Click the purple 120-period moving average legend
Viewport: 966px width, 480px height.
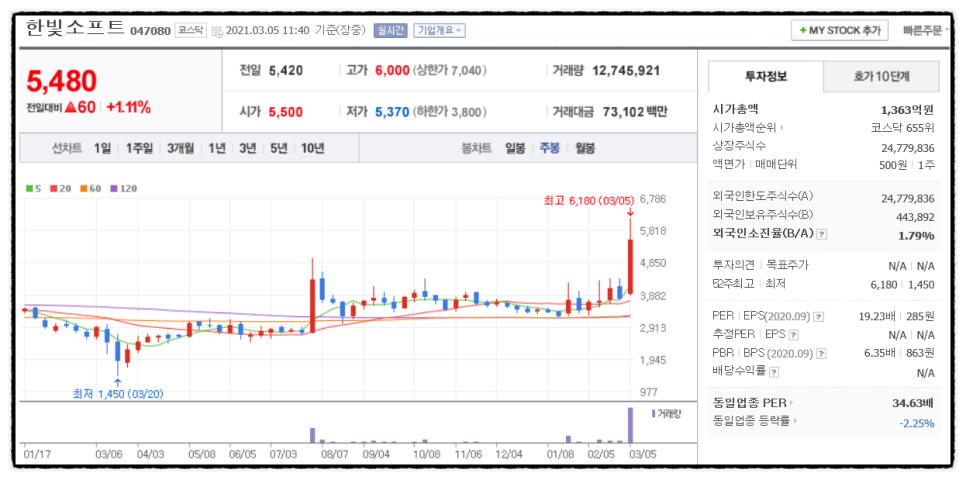[x=123, y=189]
